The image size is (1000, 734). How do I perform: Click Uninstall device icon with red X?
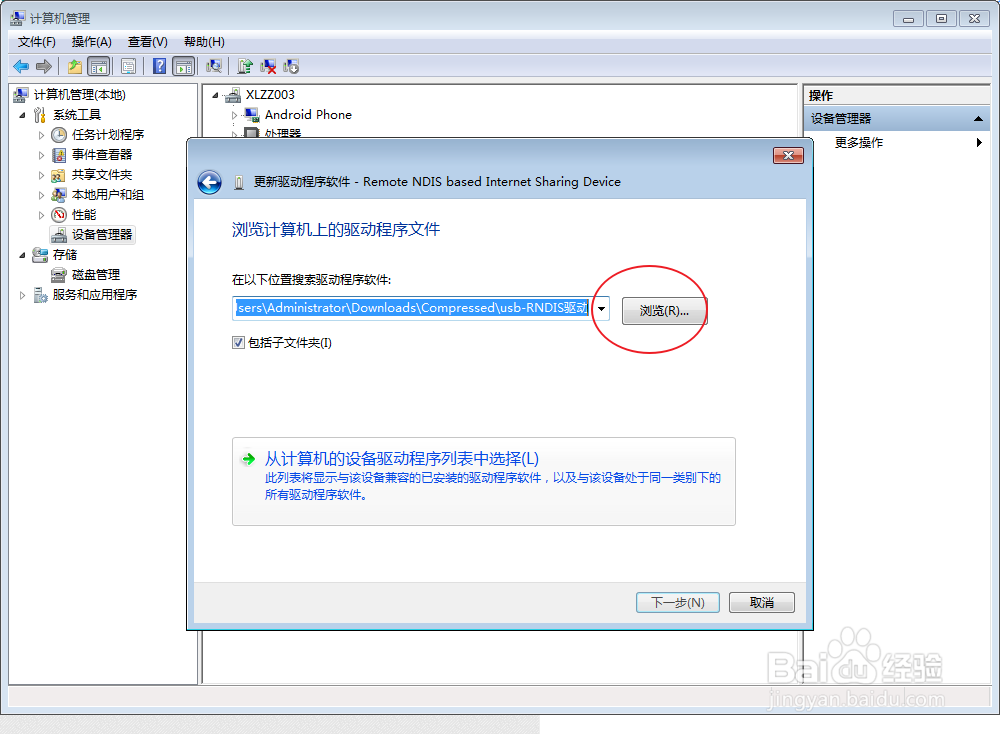click(x=268, y=66)
